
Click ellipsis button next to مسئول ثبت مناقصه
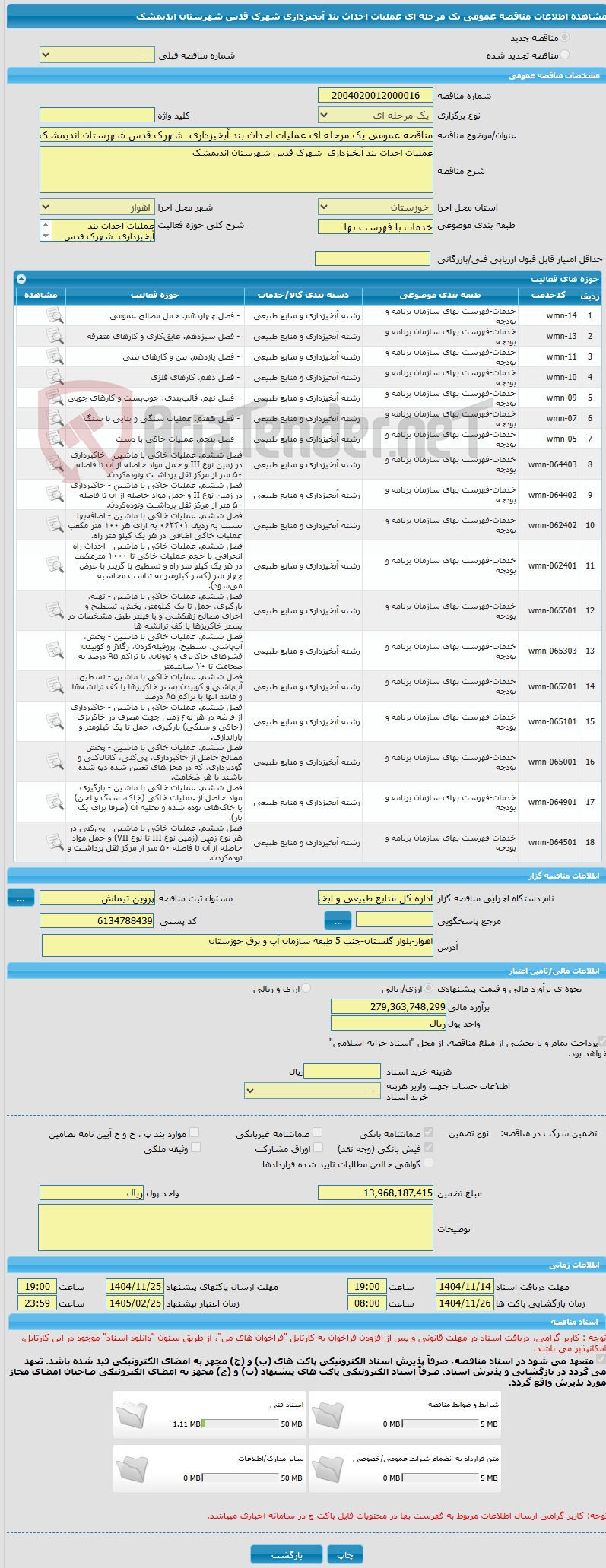(21, 898)
